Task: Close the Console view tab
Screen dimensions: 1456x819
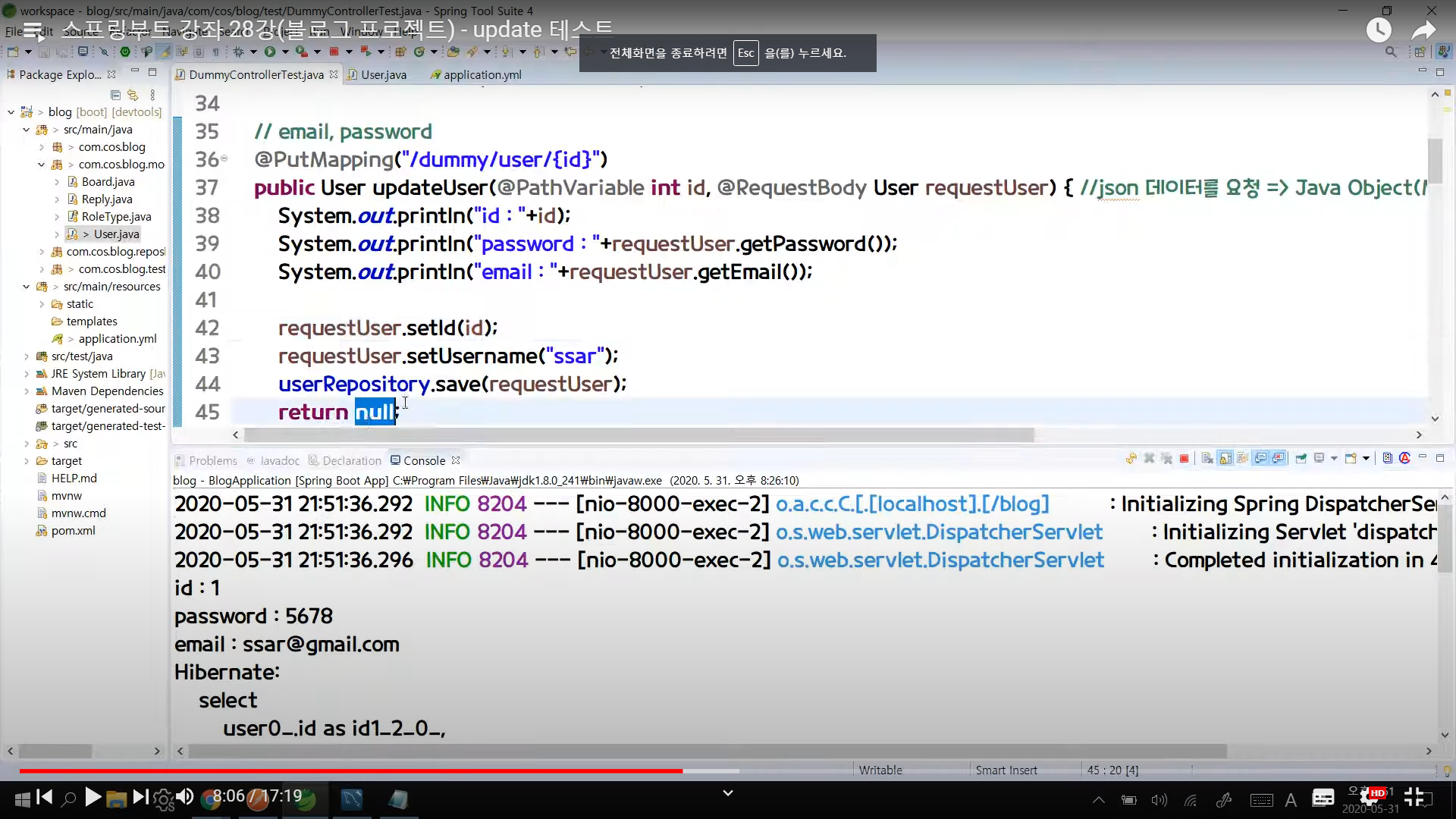Action: [x=456, y=460]
